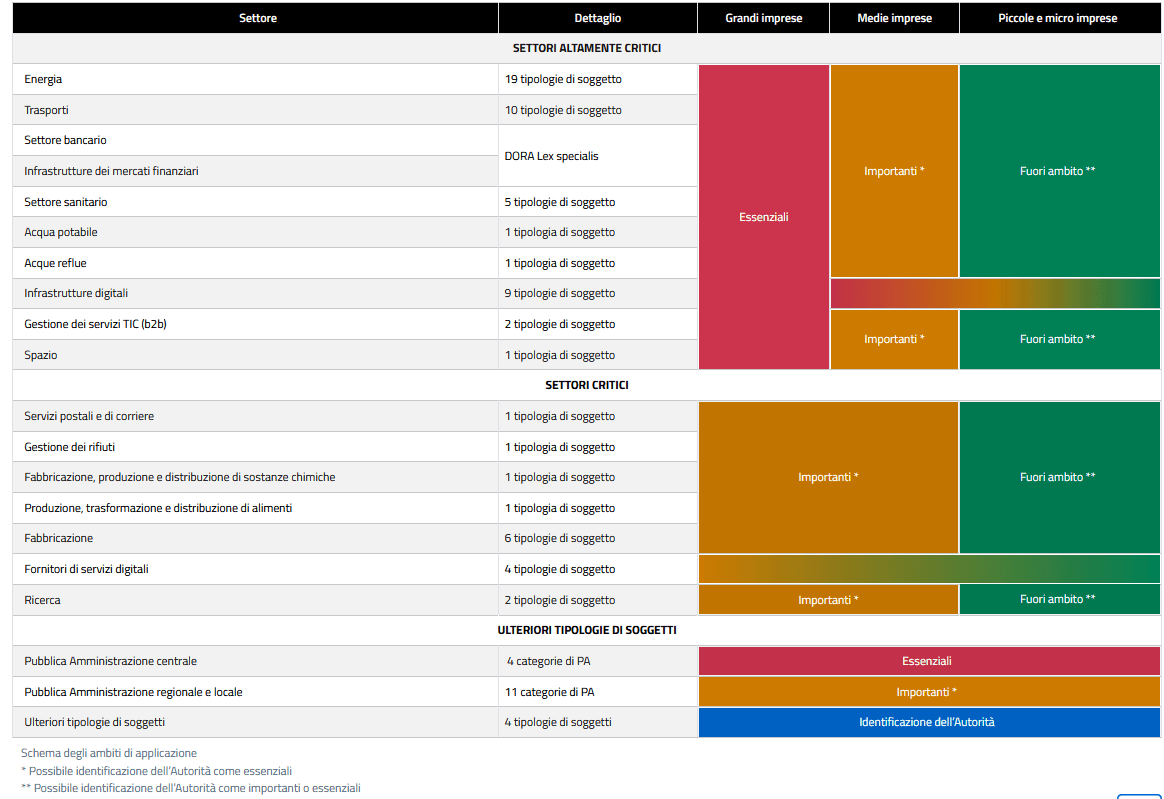Screen dimensions: 1164x799
Task: Click the Piccole e micro imprese header
Action: [1058, 18]
